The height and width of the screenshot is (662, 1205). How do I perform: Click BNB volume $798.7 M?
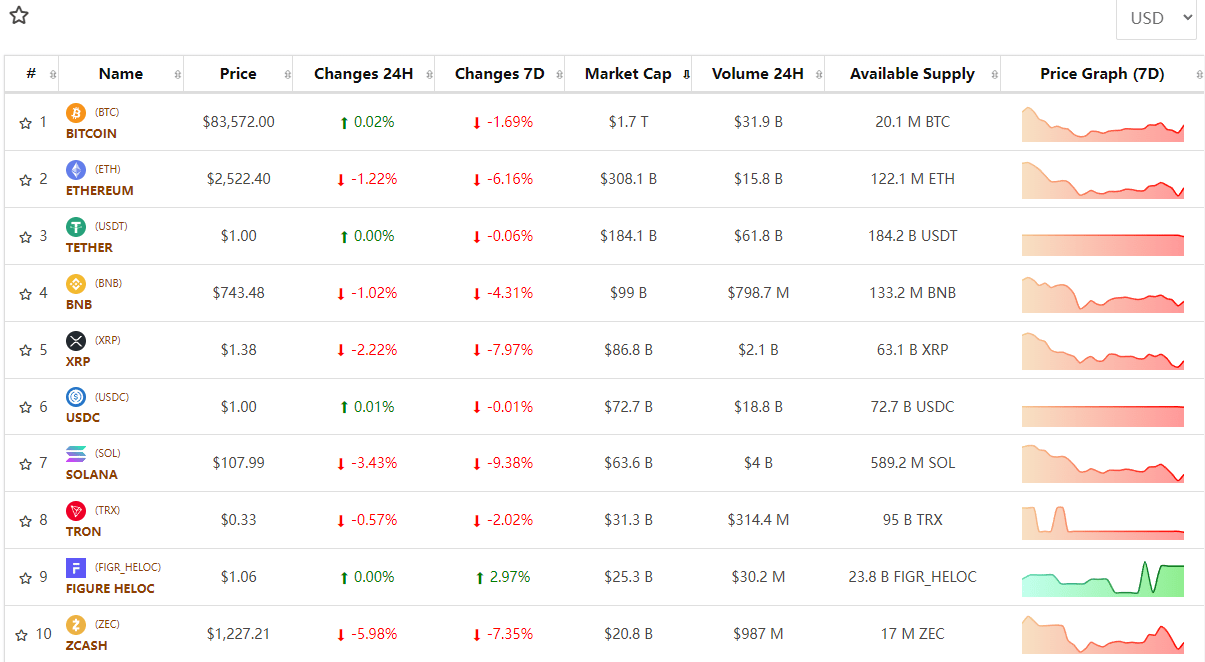click(758, 293)
